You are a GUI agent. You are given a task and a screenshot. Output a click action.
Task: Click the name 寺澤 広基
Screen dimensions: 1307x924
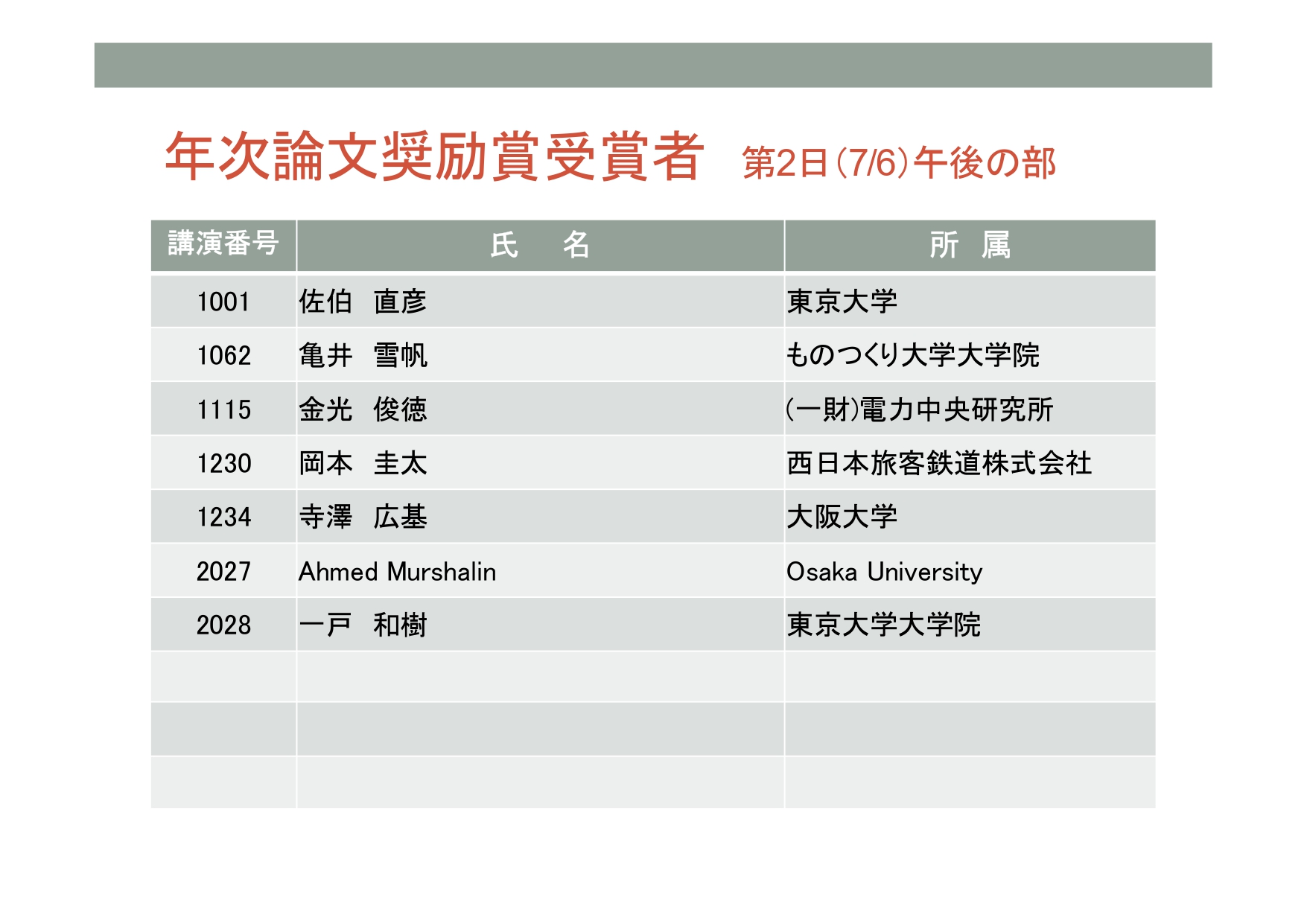point(363,517)
